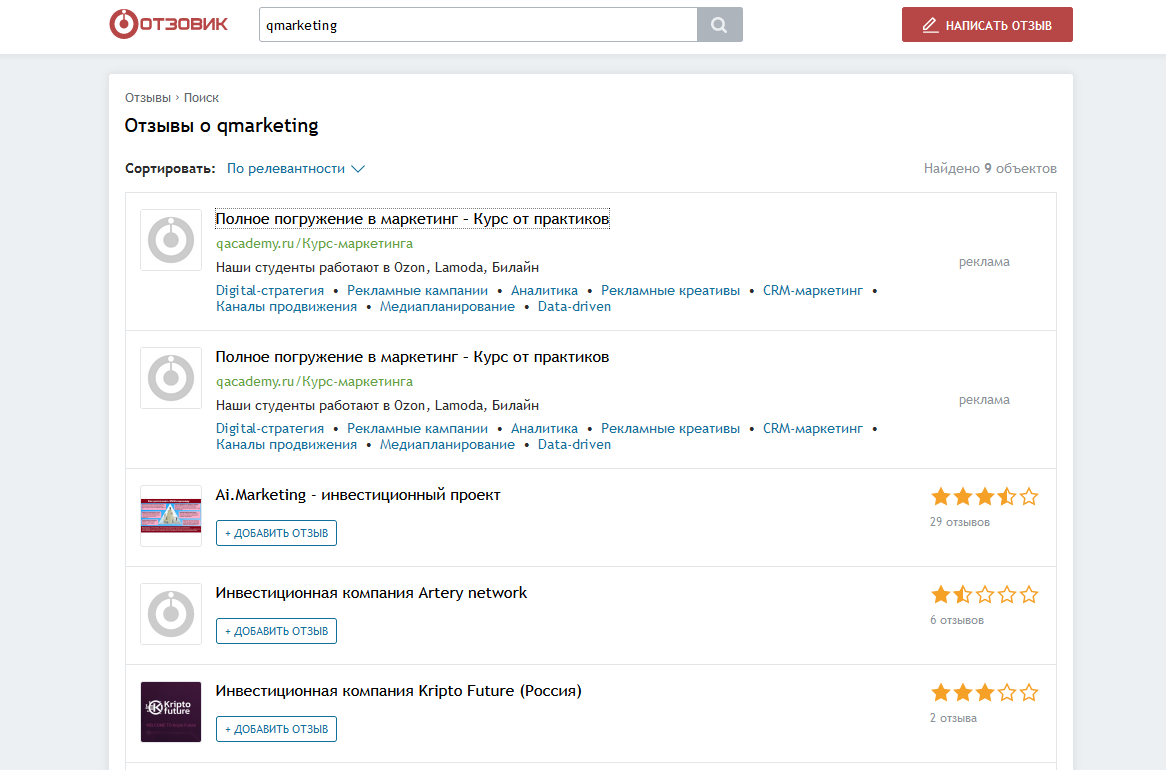The height and width of the screenshot is (770, 1166).
Task: Click "Добавить отзыв" under Kripto Future
Action: click(x=276, y=729)
